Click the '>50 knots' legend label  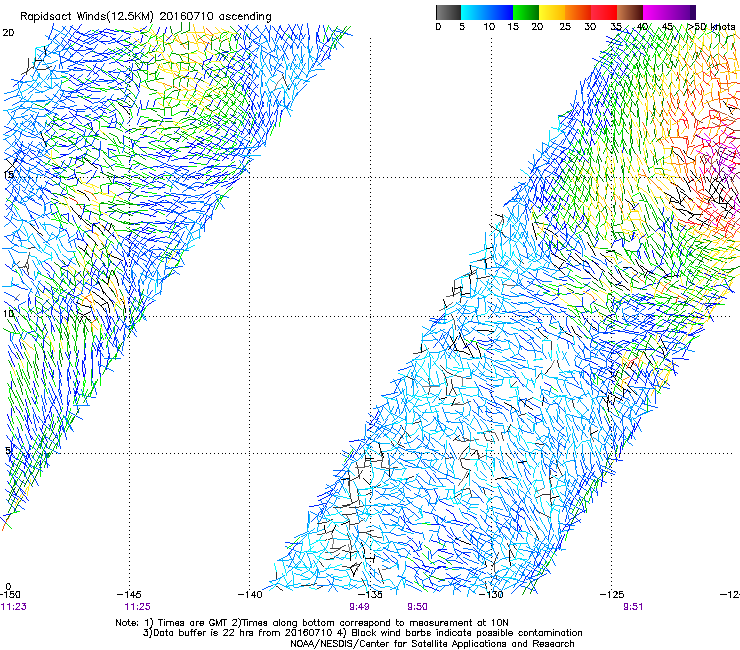tap(711, 27)
